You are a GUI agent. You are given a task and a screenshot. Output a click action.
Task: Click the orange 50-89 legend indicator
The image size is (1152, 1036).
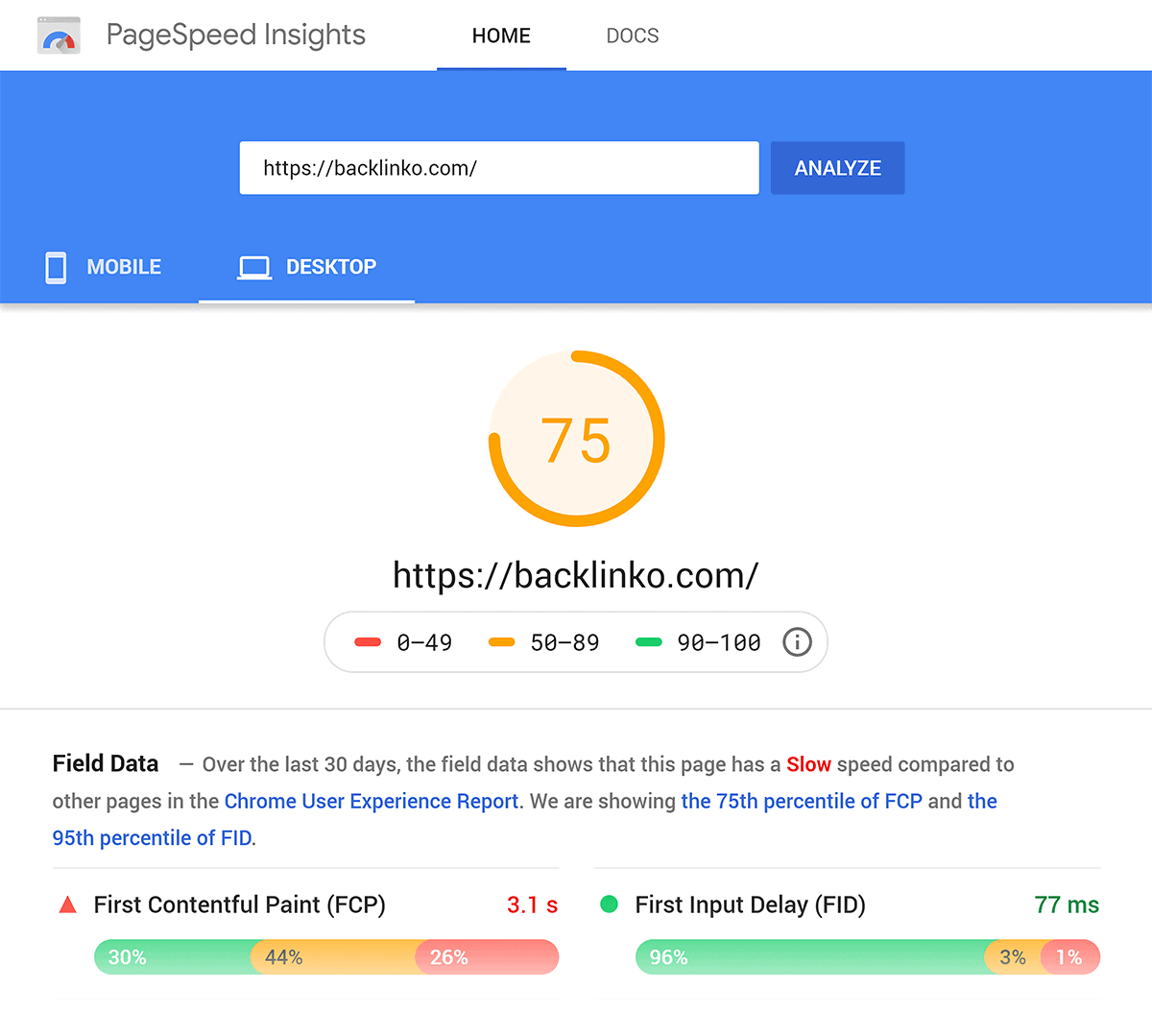pos(500,642)
